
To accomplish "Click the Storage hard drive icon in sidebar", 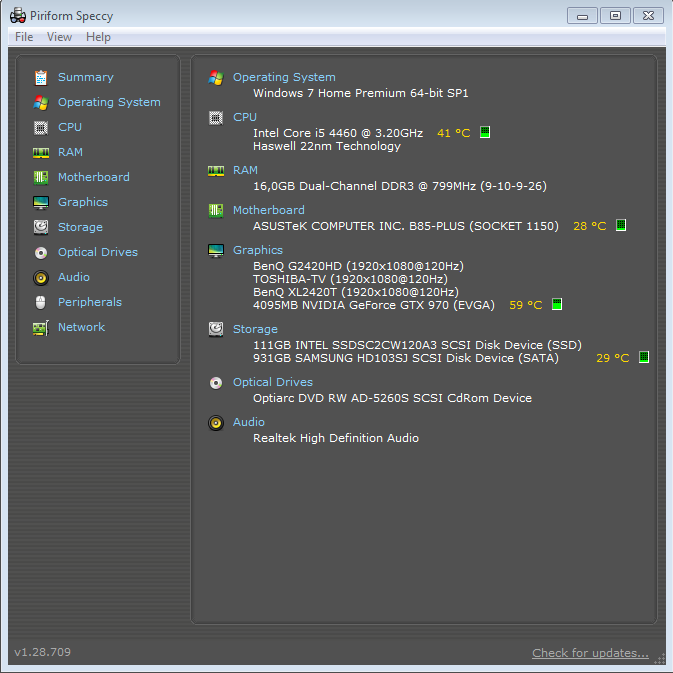I will 41,227.
